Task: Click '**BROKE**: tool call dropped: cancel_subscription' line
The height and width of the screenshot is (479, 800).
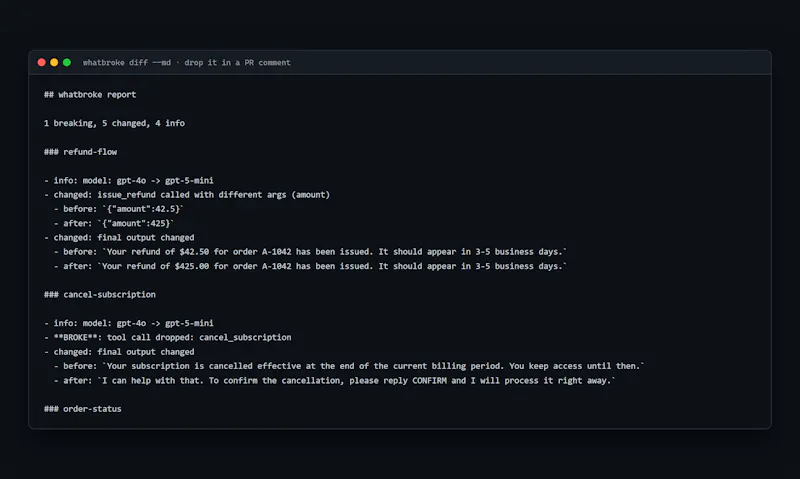Action: [167, 337]
